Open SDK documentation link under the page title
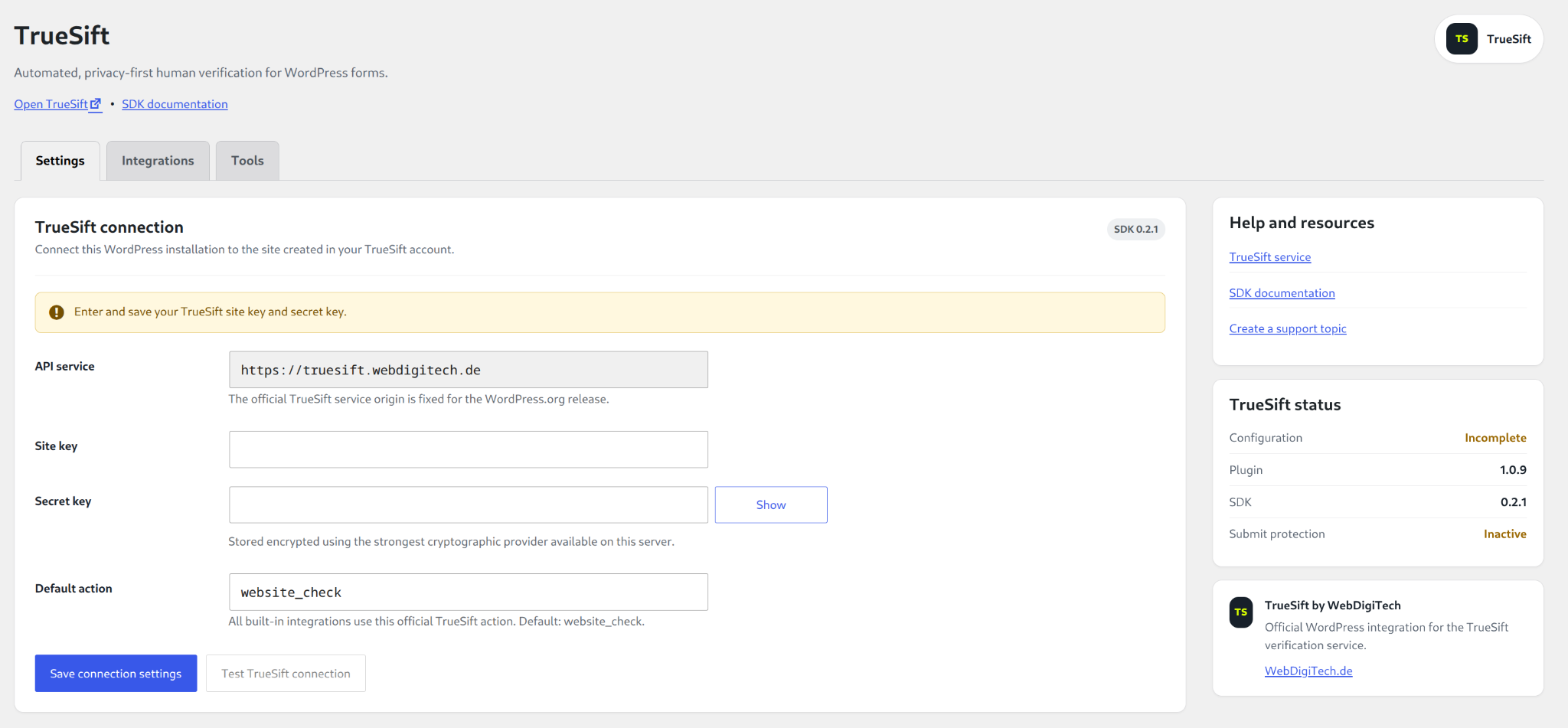The width and height of the screenshot is (1568, 728). point(175,104)
